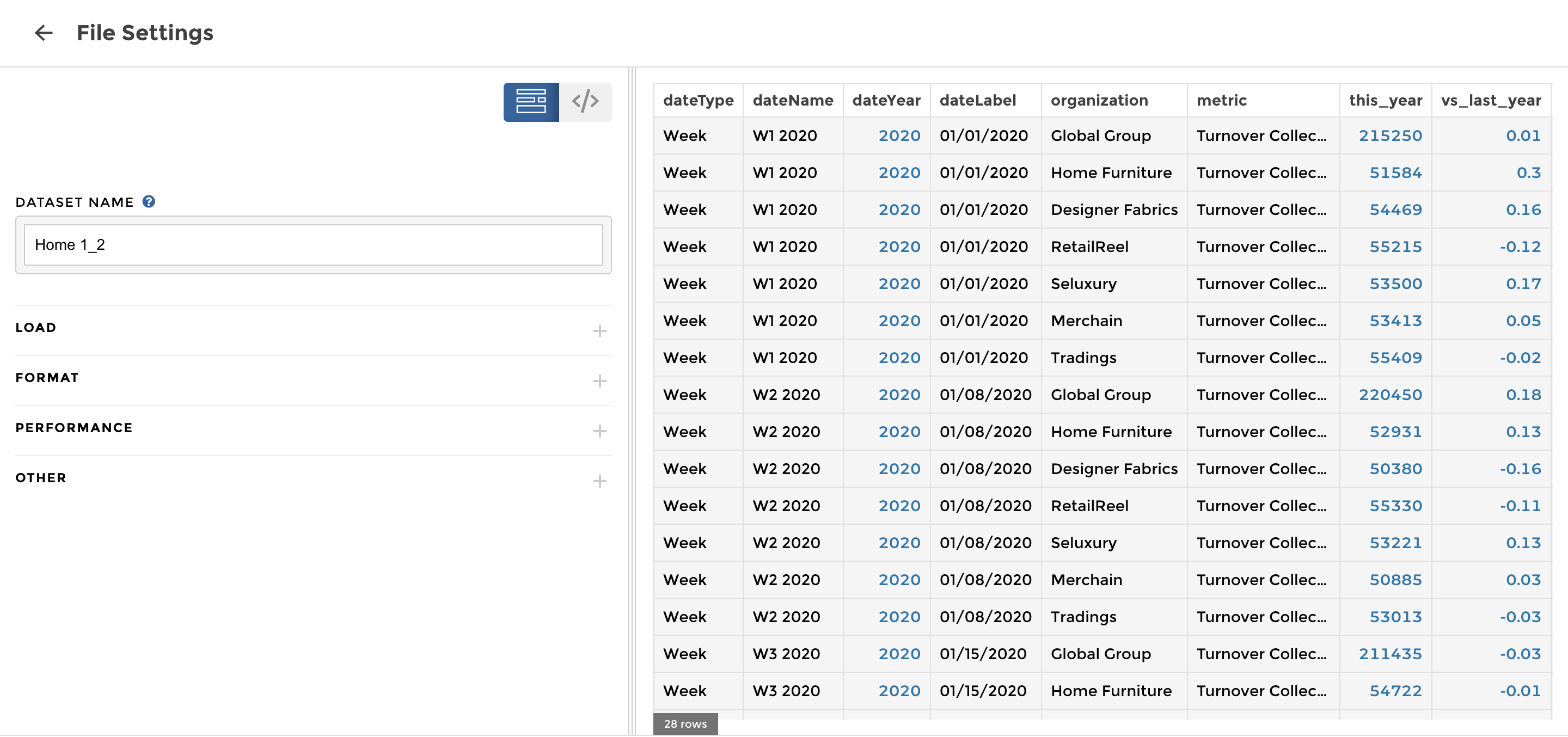Viewport: 1568px width, 737px height.
Task: Expand the FORMAT section plus icon
Action: coord(599,380)
